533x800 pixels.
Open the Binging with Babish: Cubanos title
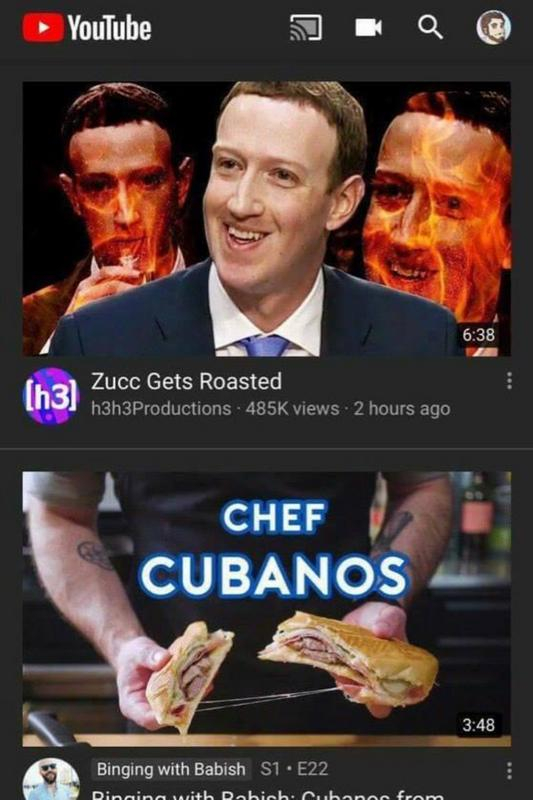[268, 794]
